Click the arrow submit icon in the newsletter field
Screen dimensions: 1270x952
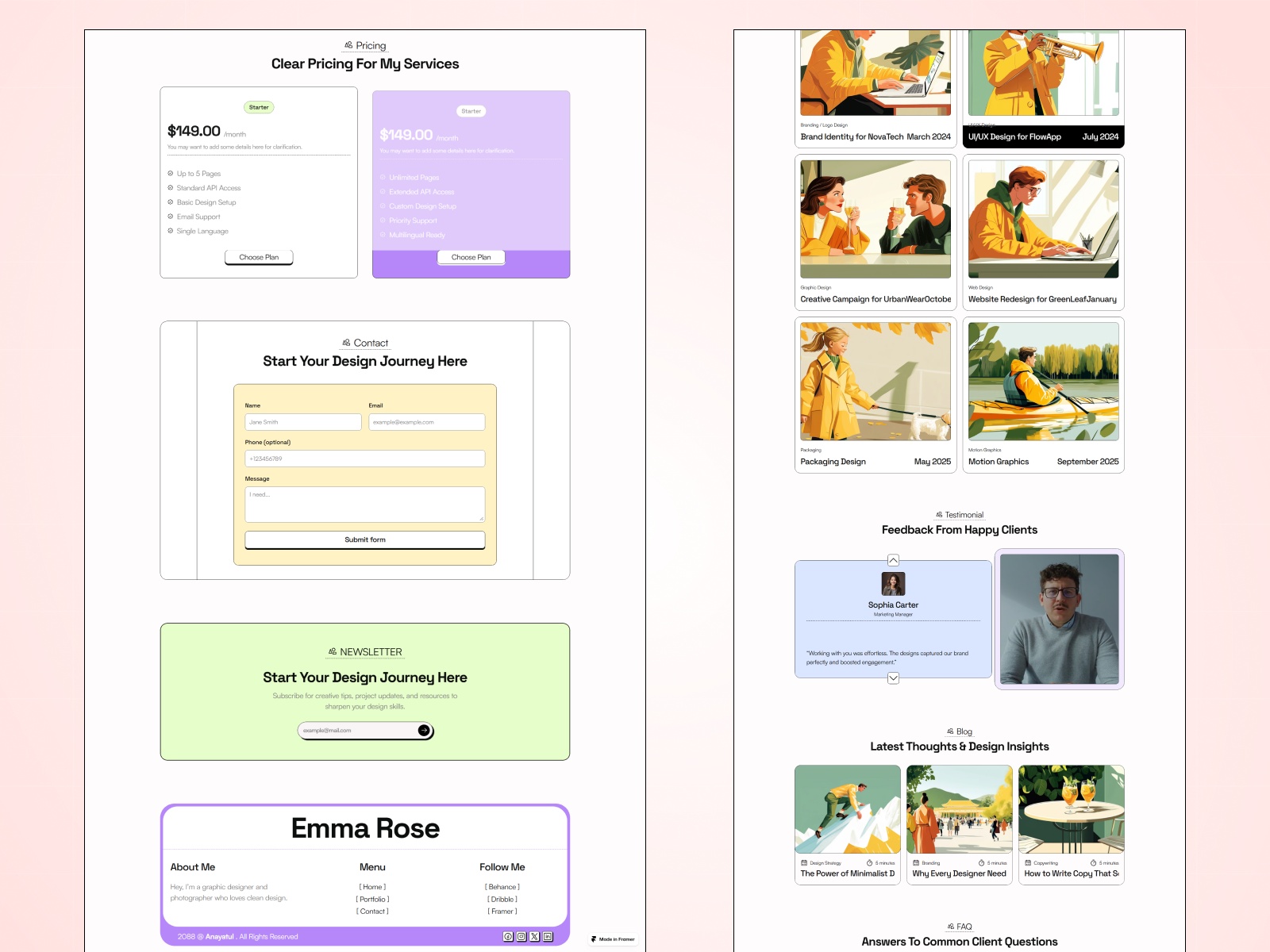425,730
